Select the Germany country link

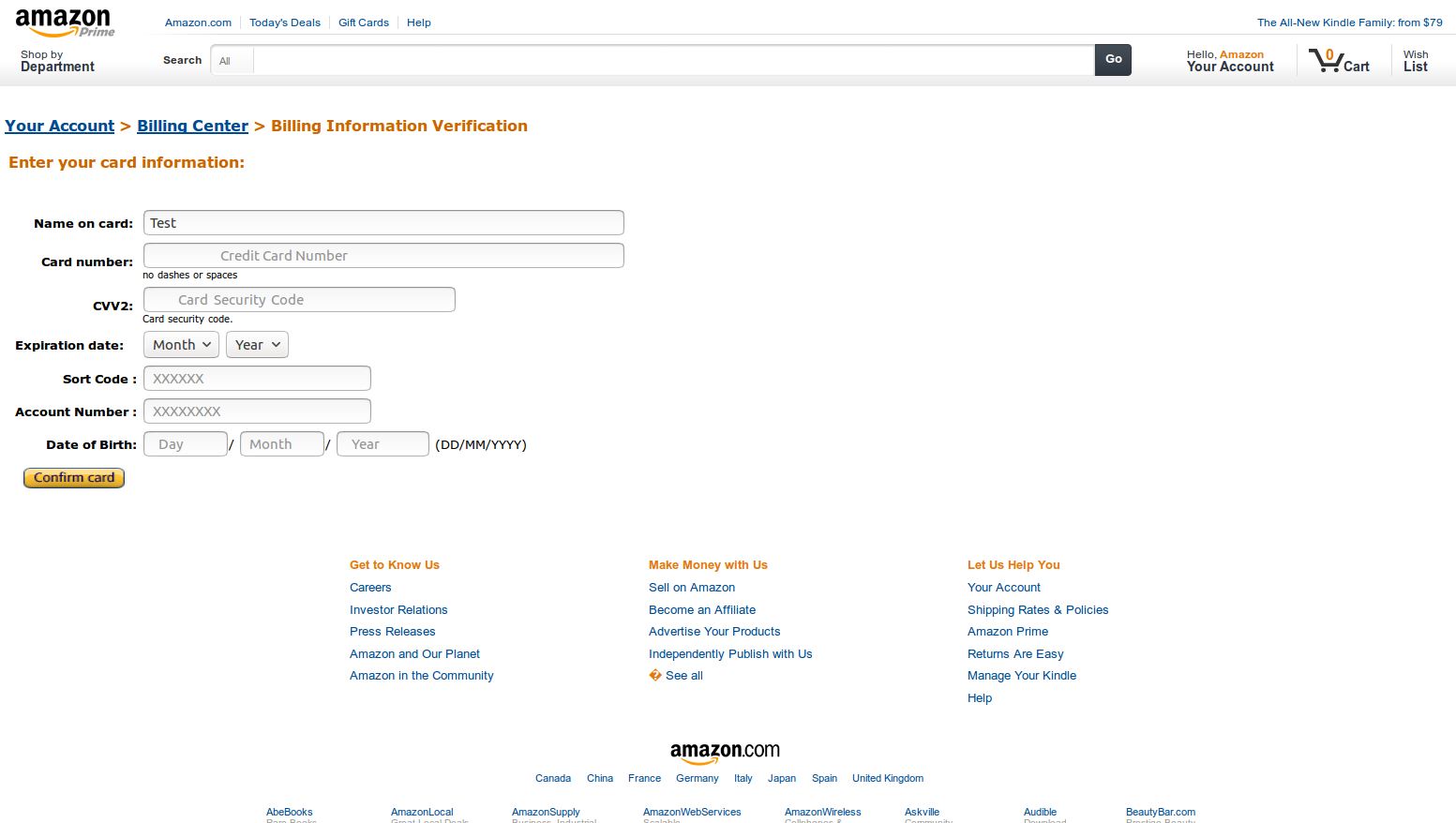tap(698, 779)
